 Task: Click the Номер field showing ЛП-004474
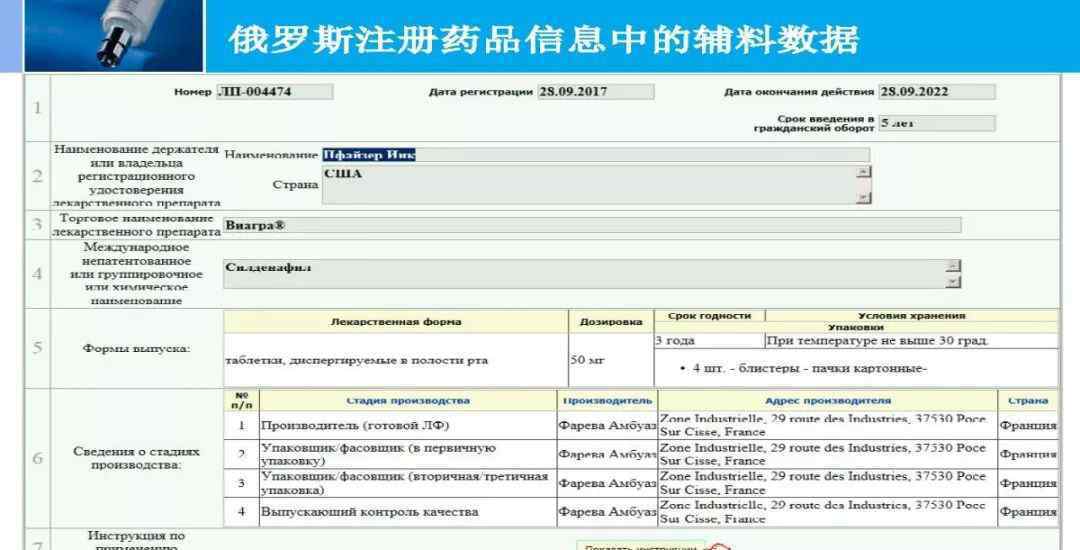pyautogui.click(x=275, y=92)
